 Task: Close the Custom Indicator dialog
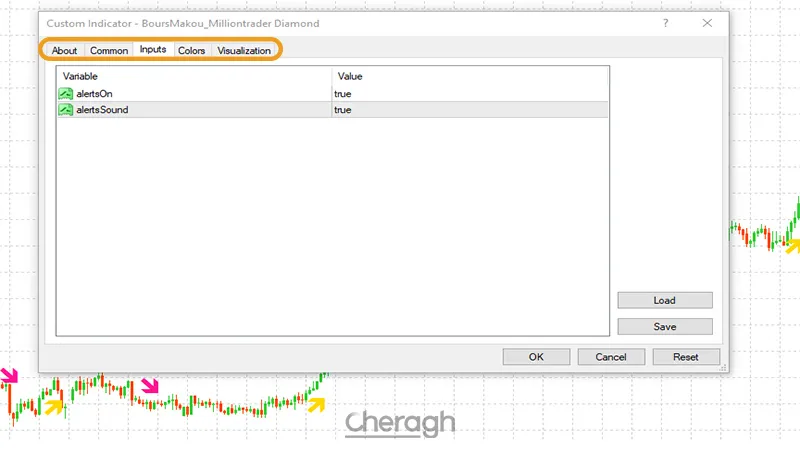[707, 23]
